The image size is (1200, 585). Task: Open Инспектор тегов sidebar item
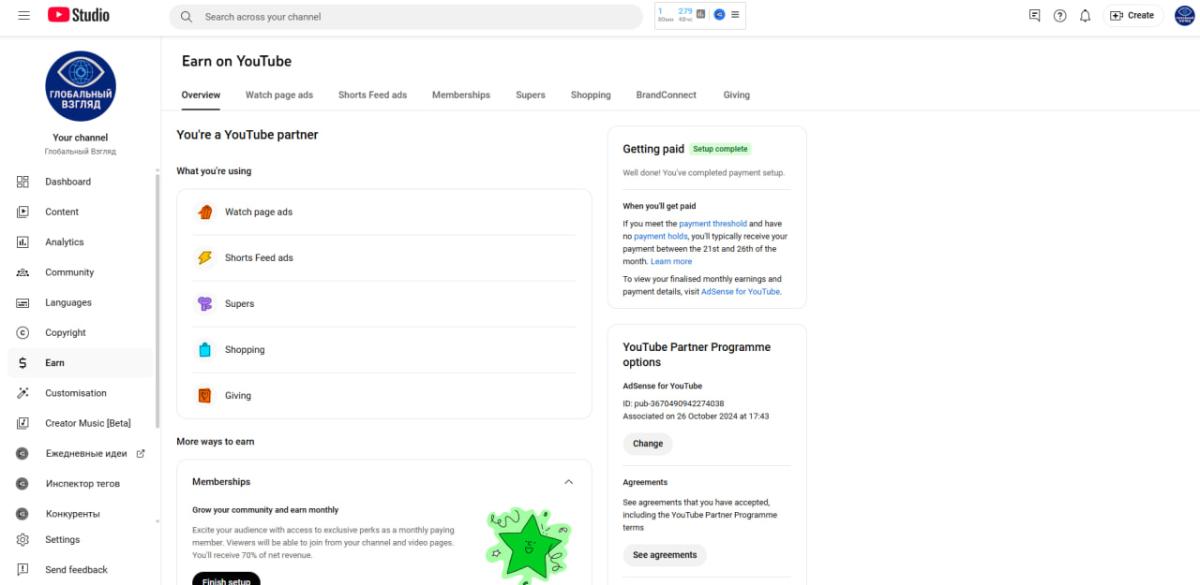coord(80,483)
